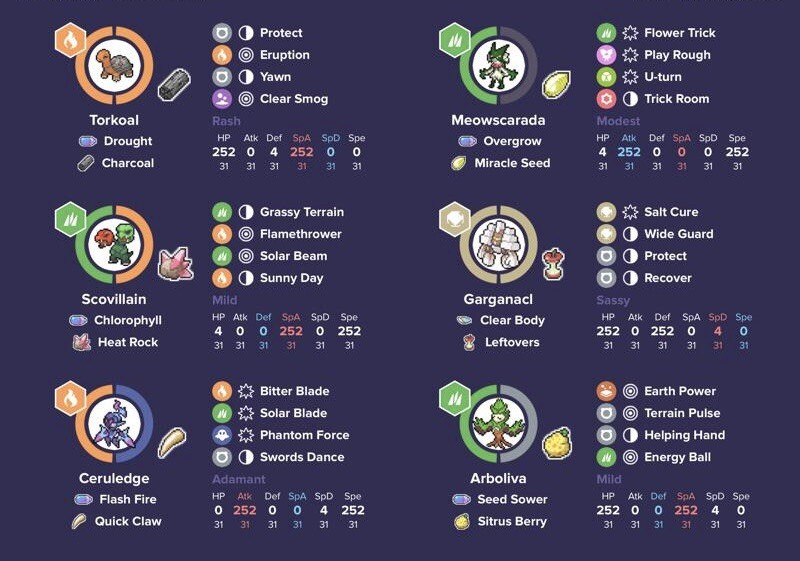Click the Quick Claw icon beside Ceruledge
800x561 pixels.
[x=174, y=442]
